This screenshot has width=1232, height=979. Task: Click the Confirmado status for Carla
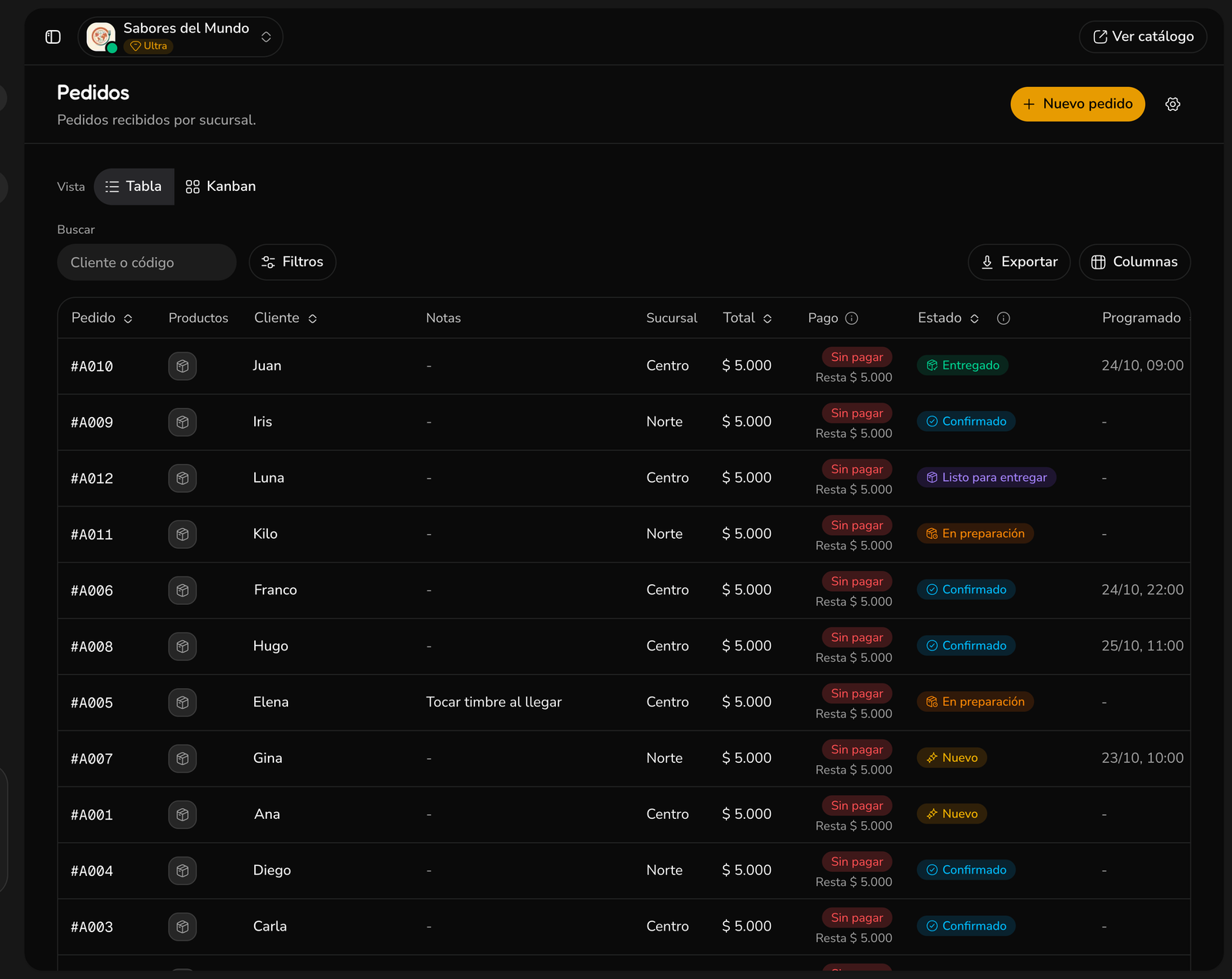click(x=966, y=926)
